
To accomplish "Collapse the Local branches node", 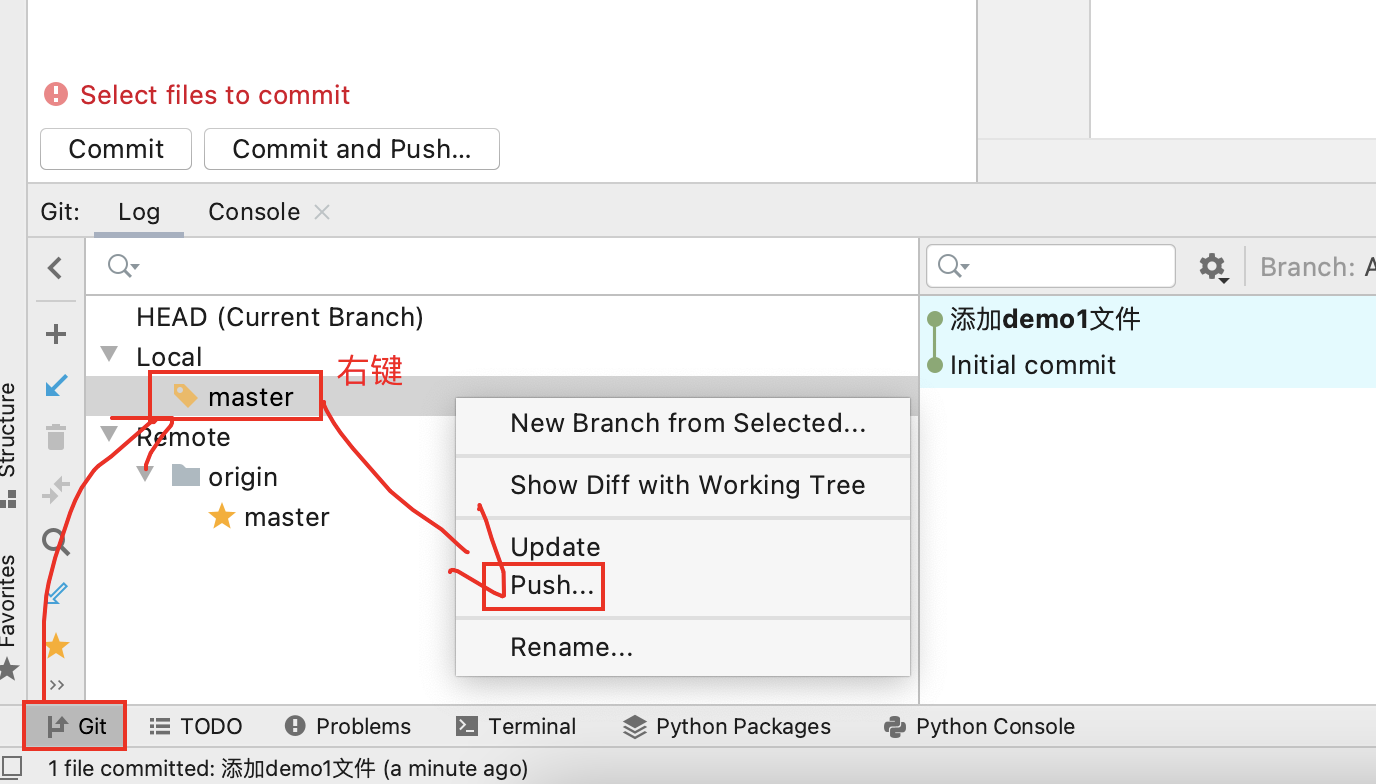I will point(109,355).
